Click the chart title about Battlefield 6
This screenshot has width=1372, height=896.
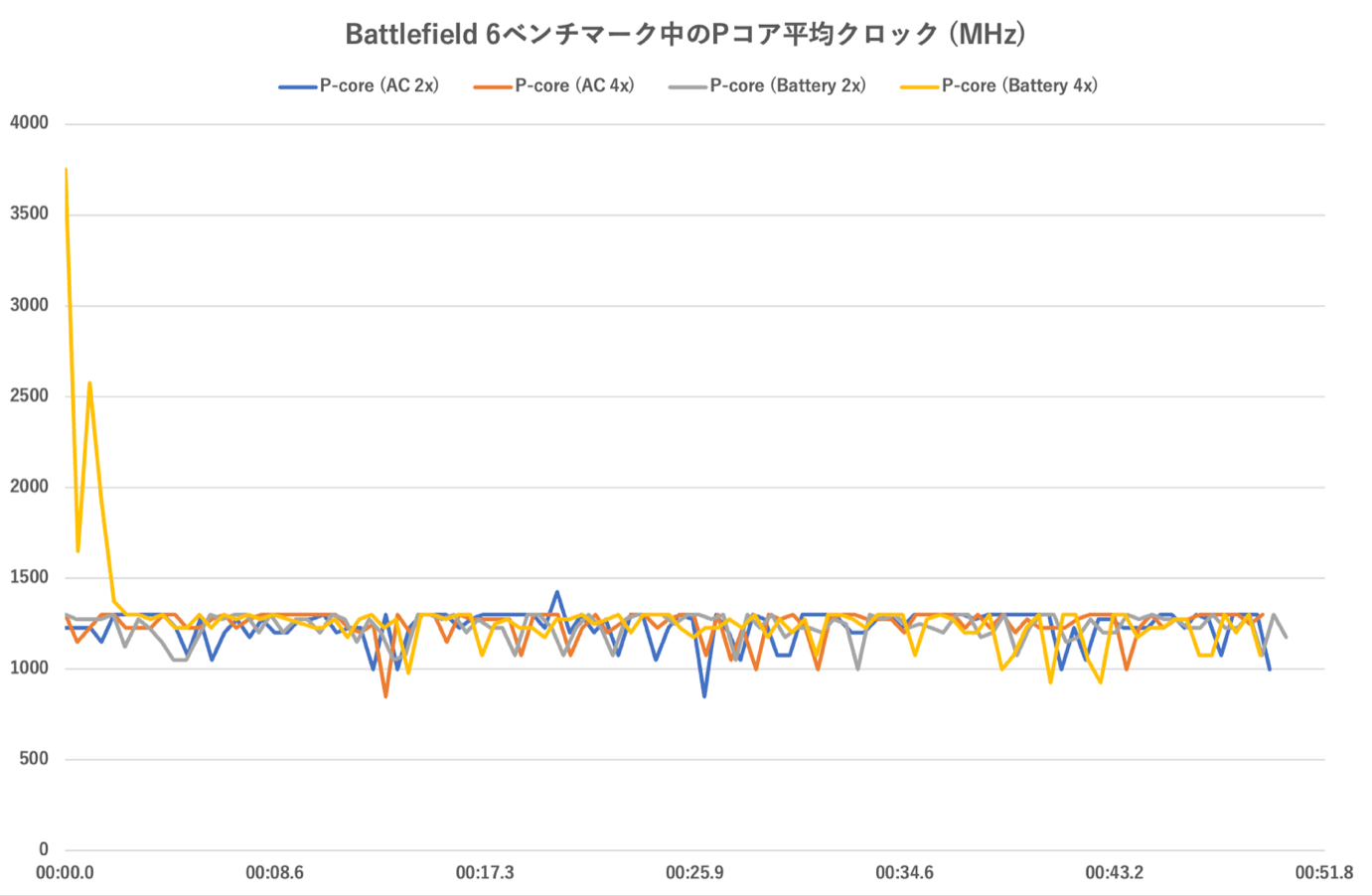tap(686, 35)
